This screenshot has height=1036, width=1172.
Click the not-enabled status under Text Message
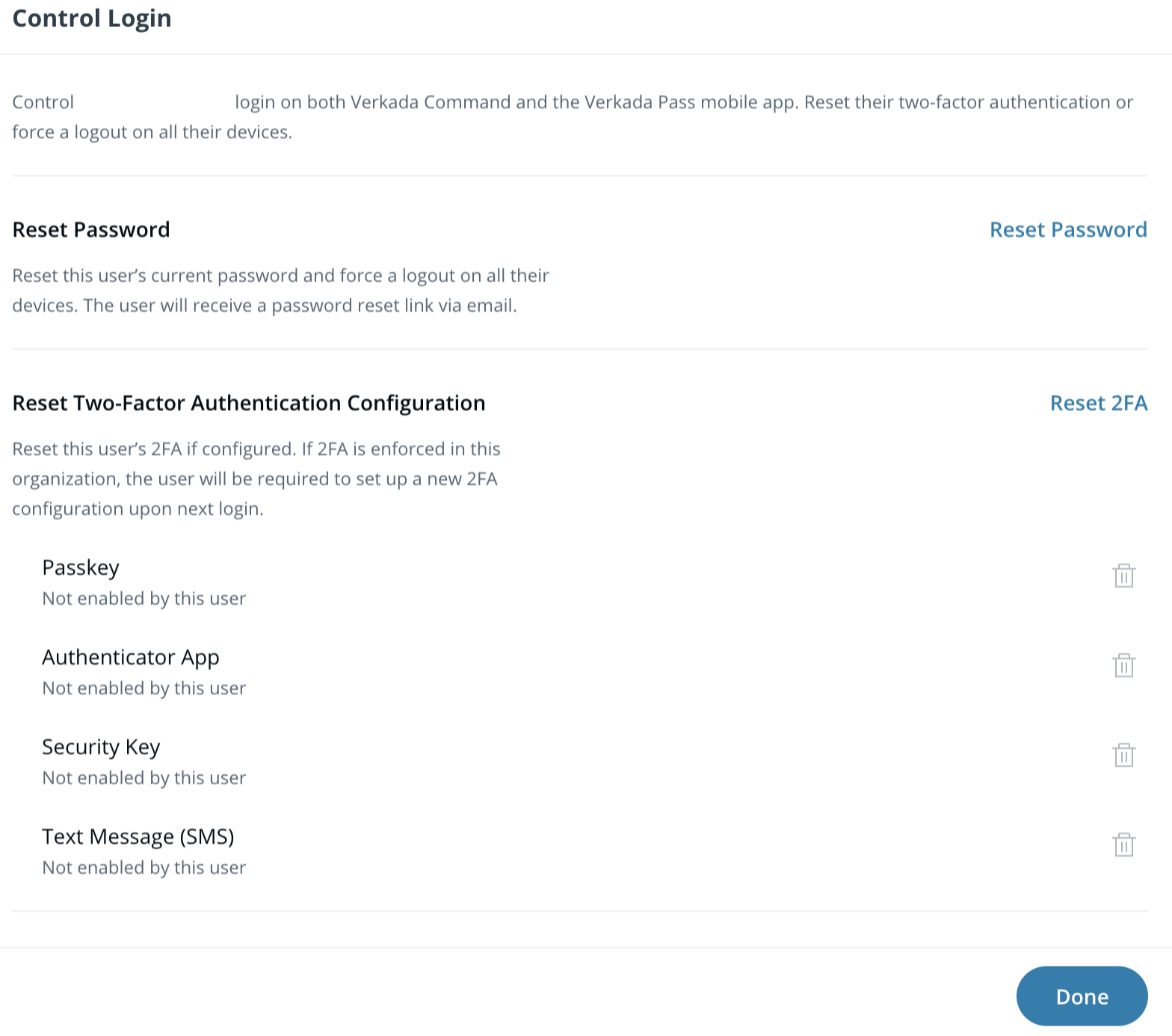coord(144,868)
